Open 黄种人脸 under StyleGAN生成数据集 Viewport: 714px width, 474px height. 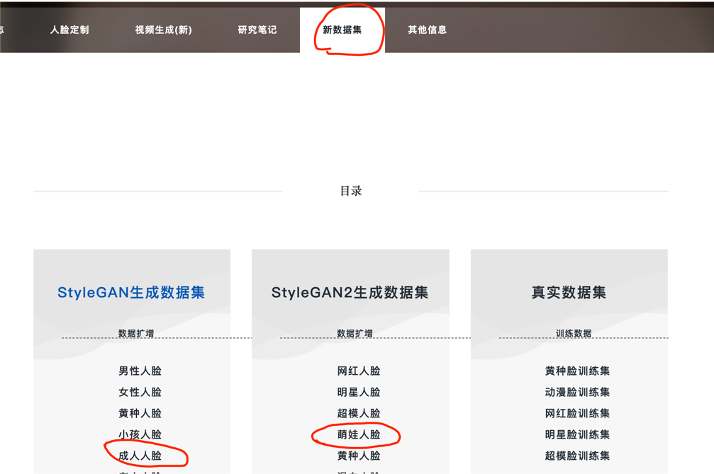[x=140, y=413]
